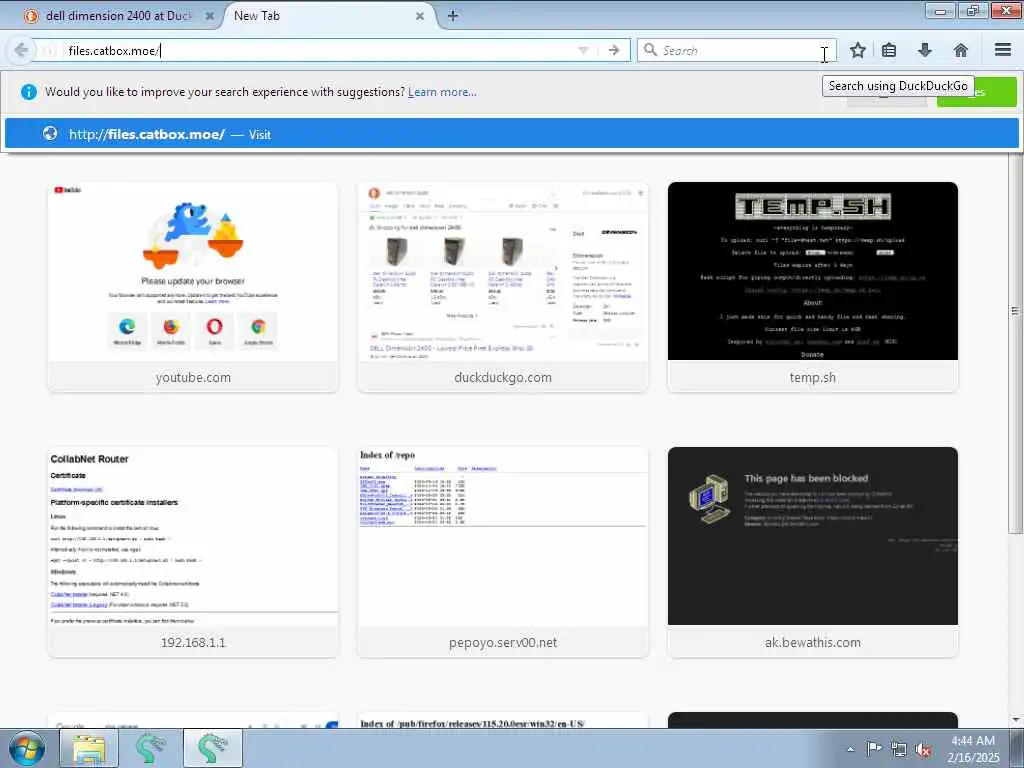Select the New Tab tab
This screenshot has width=1024, height=768.
[x=327, y=16]
